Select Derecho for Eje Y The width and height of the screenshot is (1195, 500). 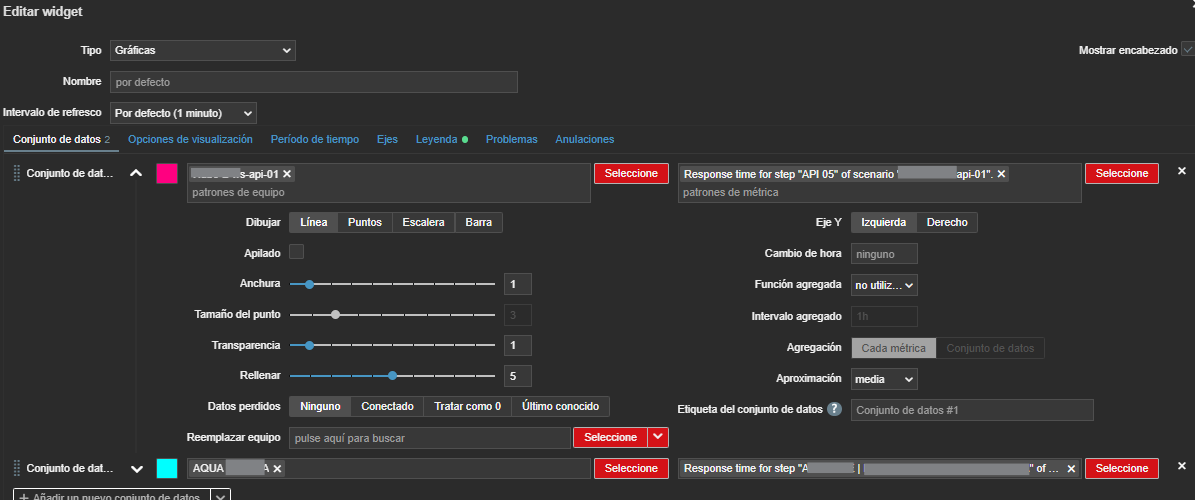(x=946, y=223)
